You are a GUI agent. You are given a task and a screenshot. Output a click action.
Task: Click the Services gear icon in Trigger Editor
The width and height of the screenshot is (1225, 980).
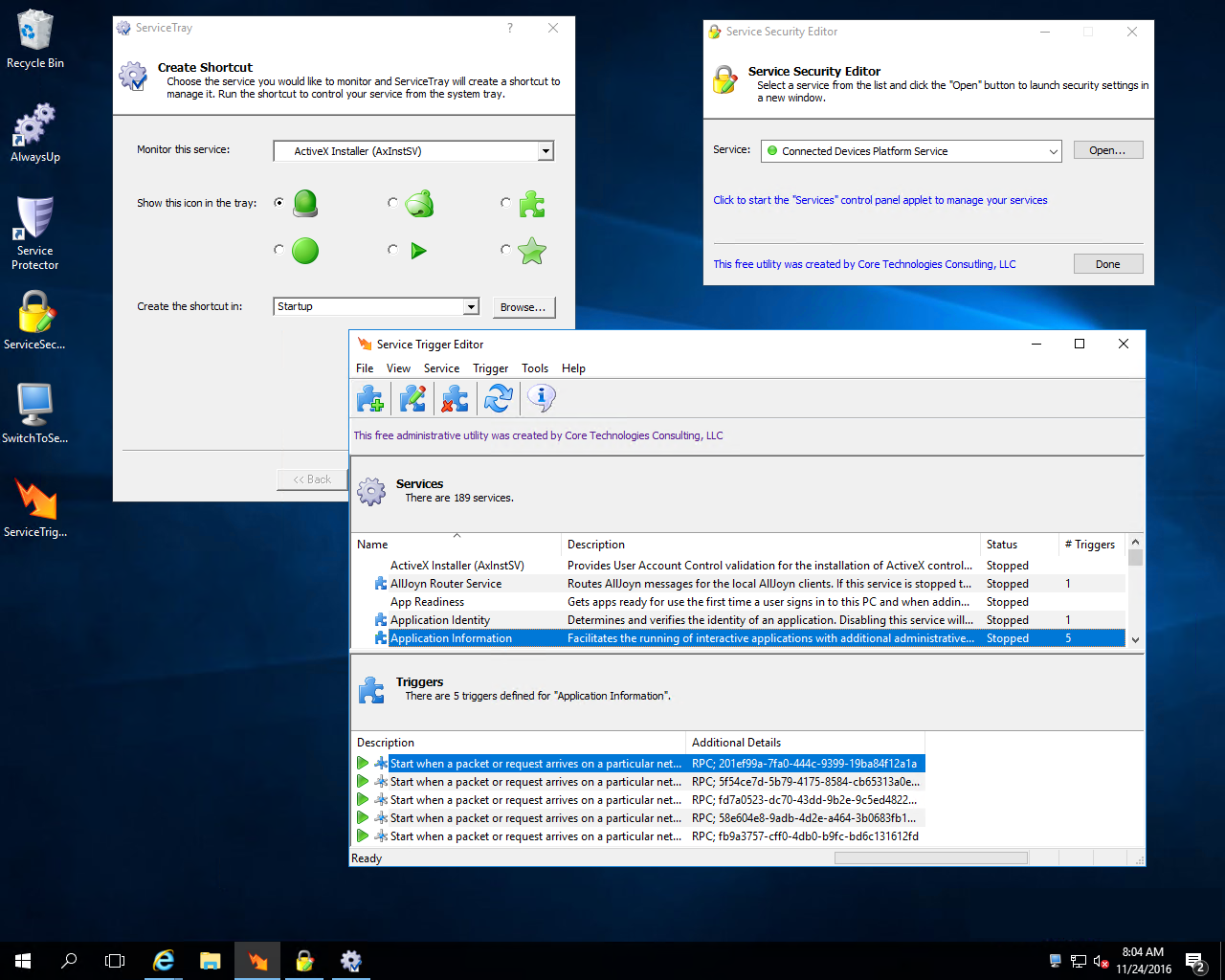point(371,491)
